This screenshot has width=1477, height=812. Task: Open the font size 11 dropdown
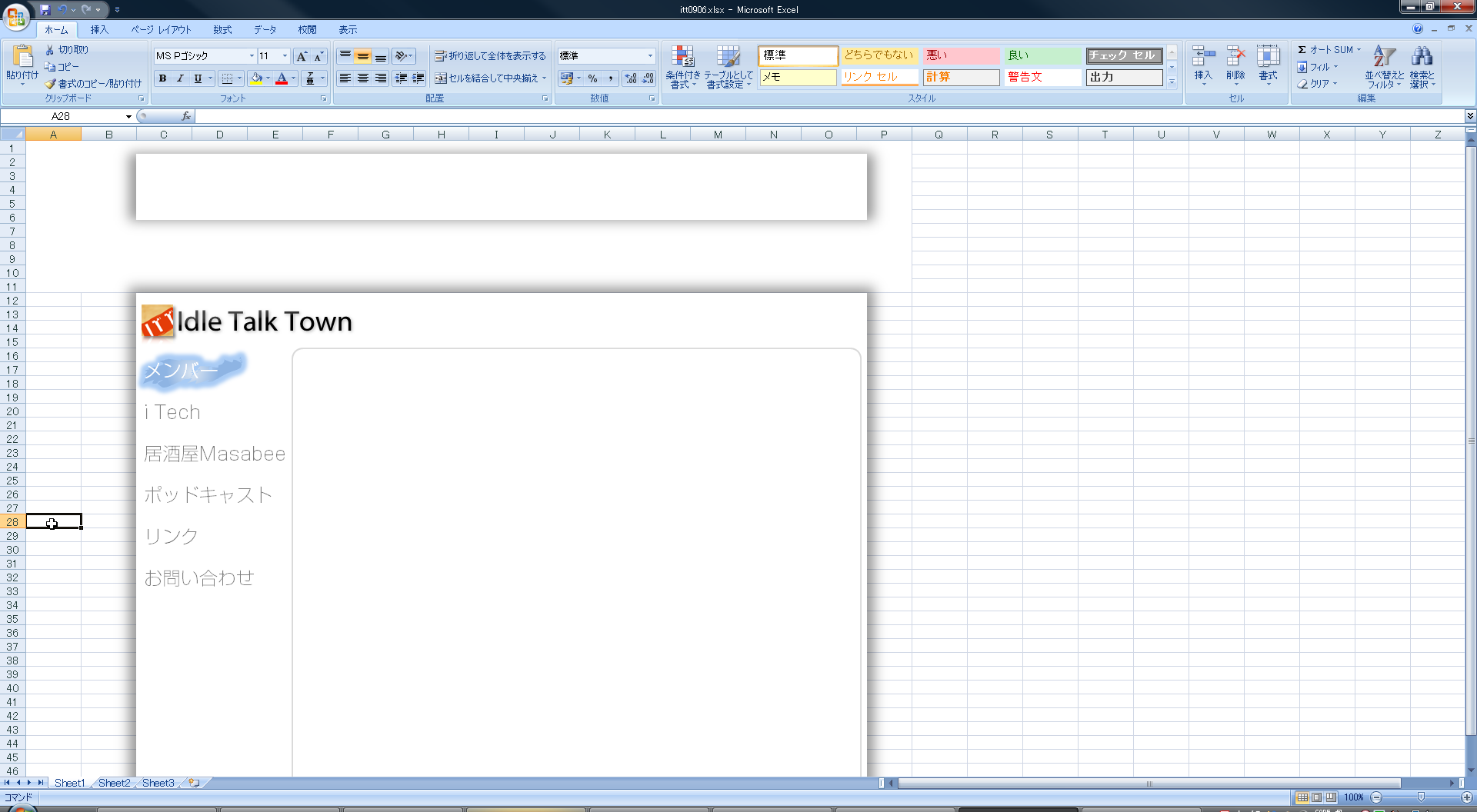pyautogui.click(x=285, y=56)
